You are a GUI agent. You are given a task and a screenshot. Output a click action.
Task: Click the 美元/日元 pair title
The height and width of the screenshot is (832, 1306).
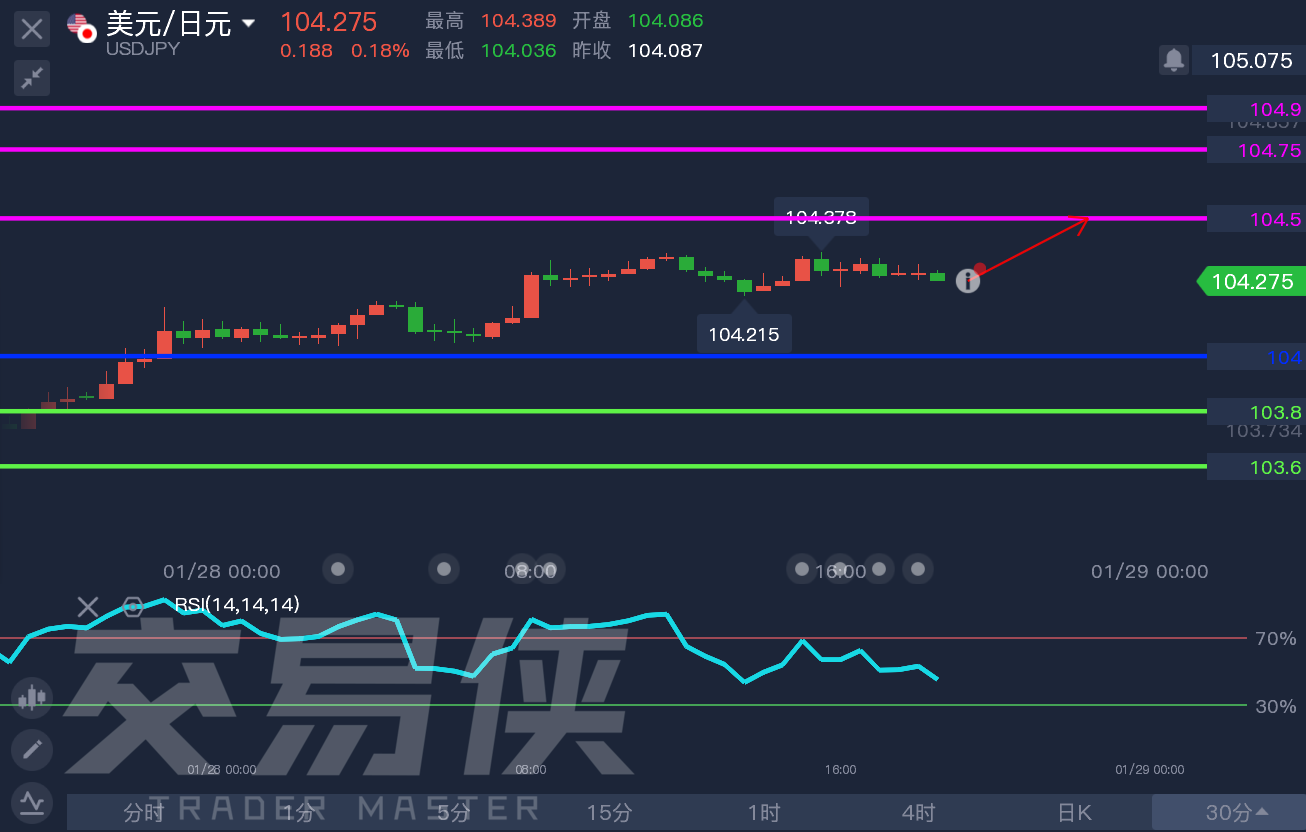[x=168, y=23]
